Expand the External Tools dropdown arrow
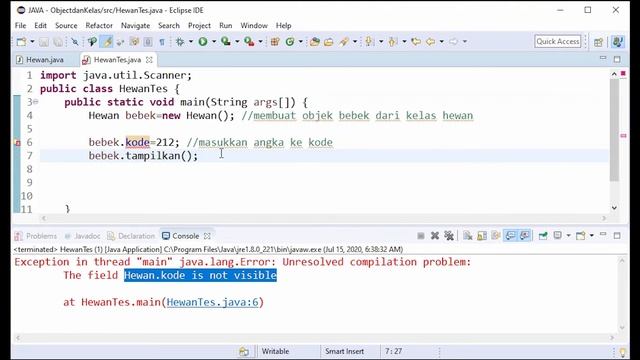Viewport: 640px width, 360px height. coord(260,42)
